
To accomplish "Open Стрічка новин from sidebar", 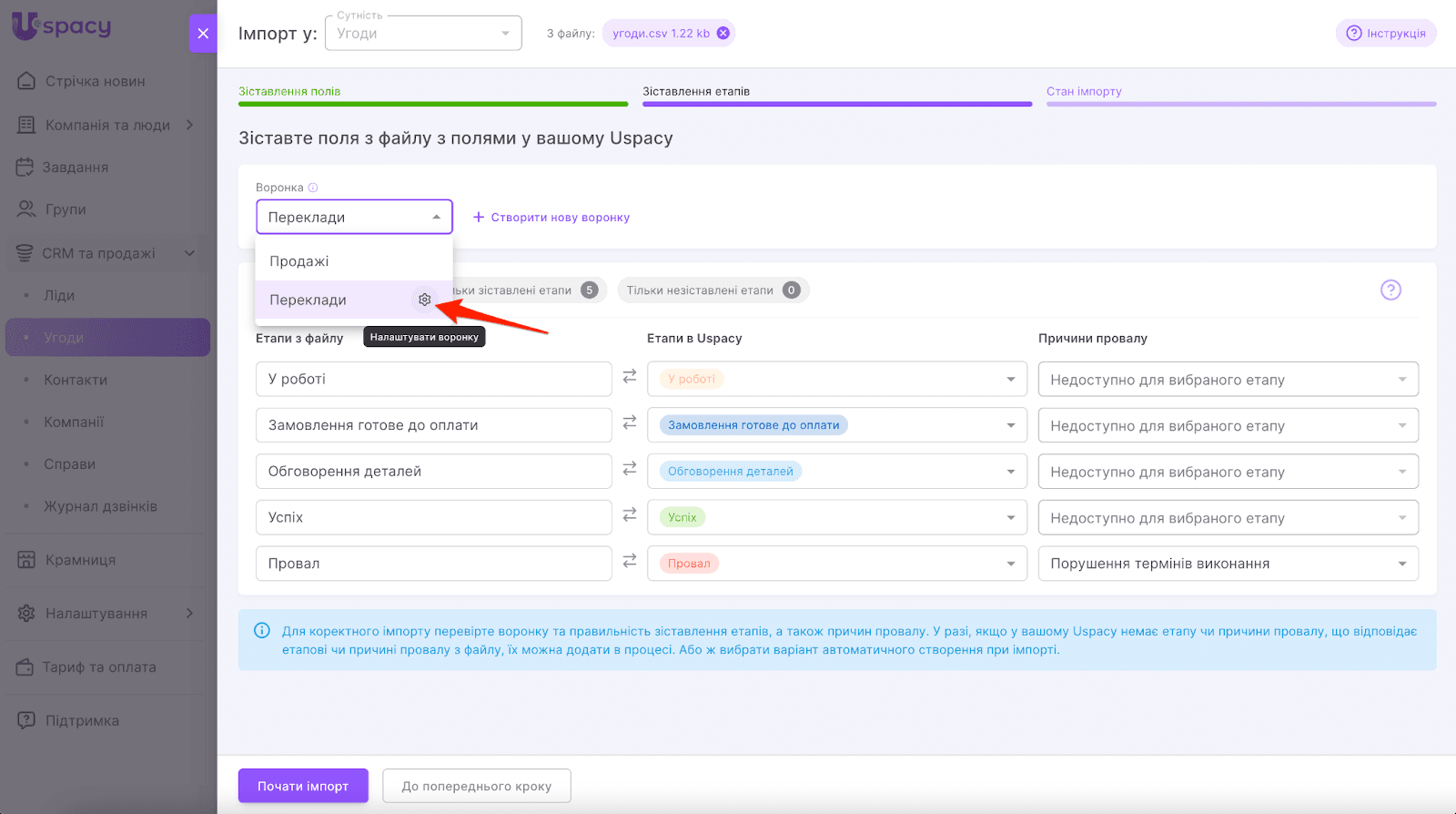I will coord(95,81).
